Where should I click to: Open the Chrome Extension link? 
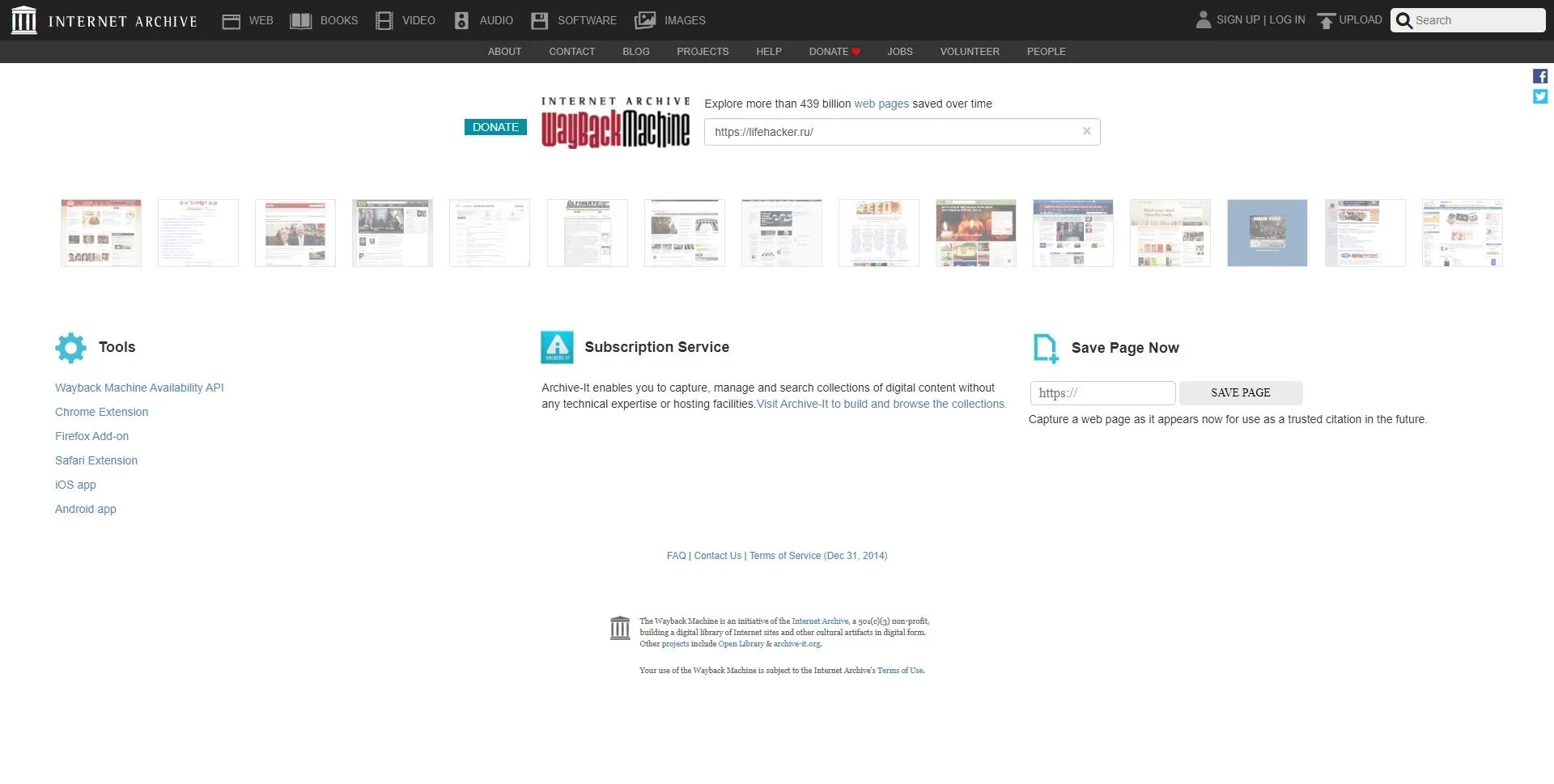(x=102, y=413)
